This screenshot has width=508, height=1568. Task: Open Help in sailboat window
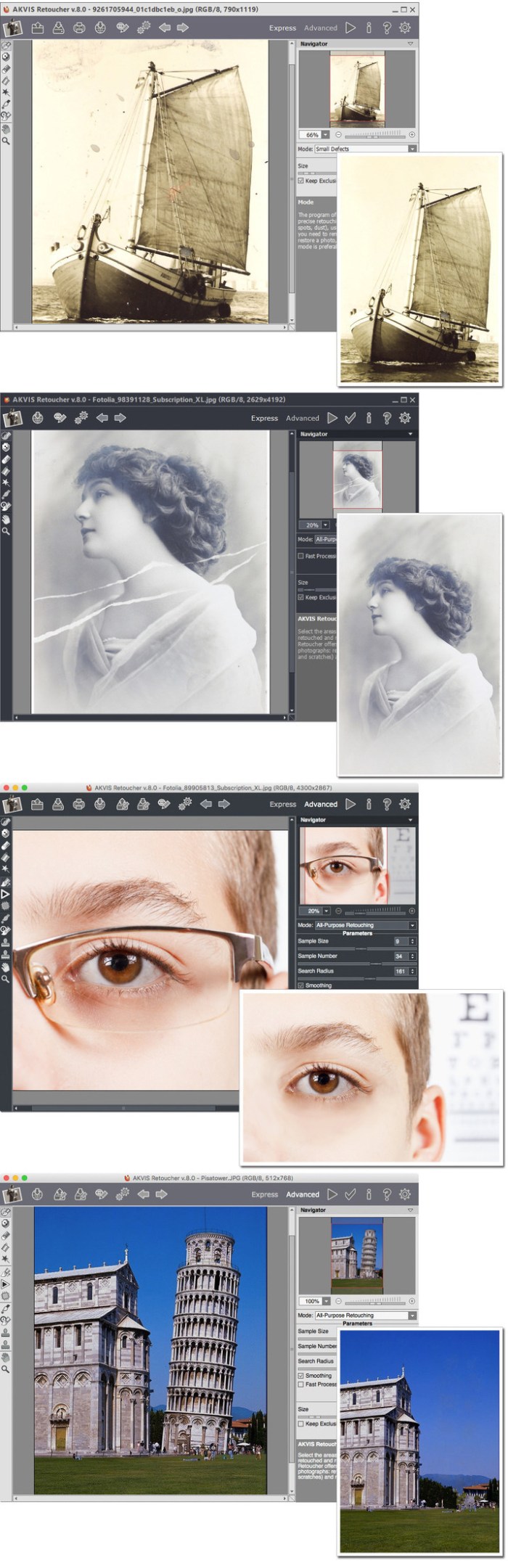point(387,28)
